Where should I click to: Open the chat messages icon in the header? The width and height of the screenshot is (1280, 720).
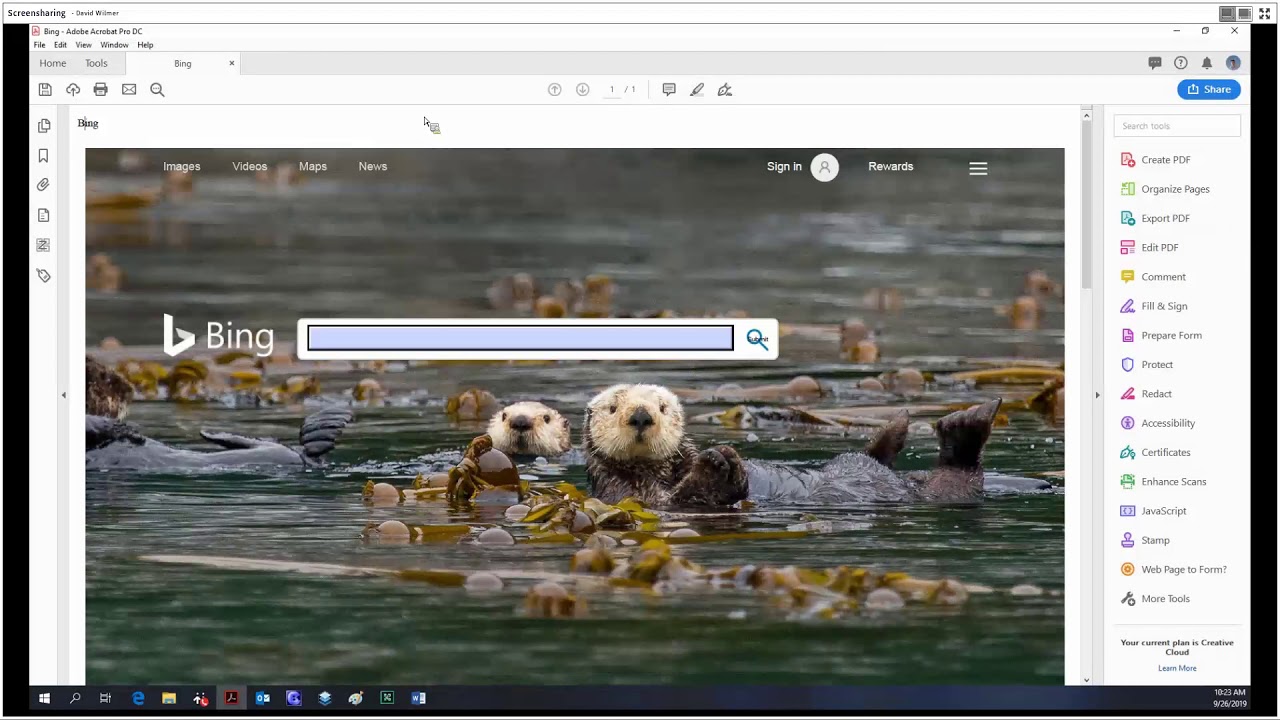click(1155, 63)
